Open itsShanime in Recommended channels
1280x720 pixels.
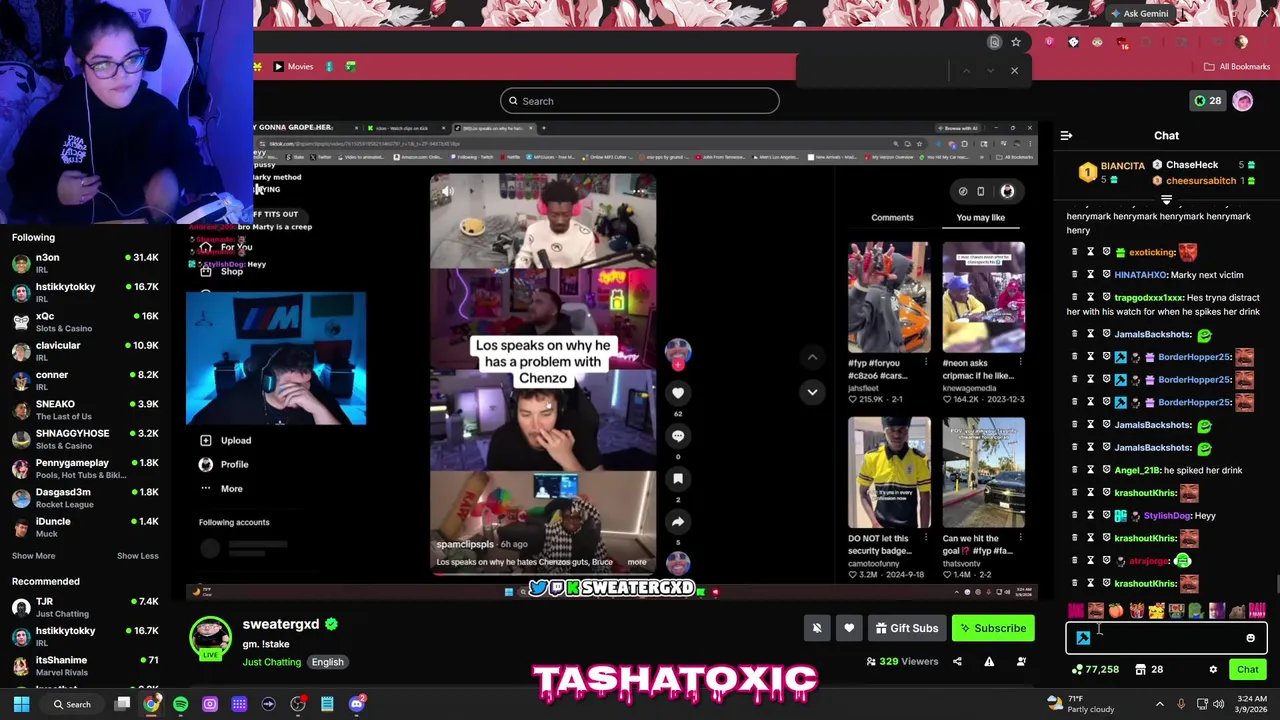click(x=85, y=666)
